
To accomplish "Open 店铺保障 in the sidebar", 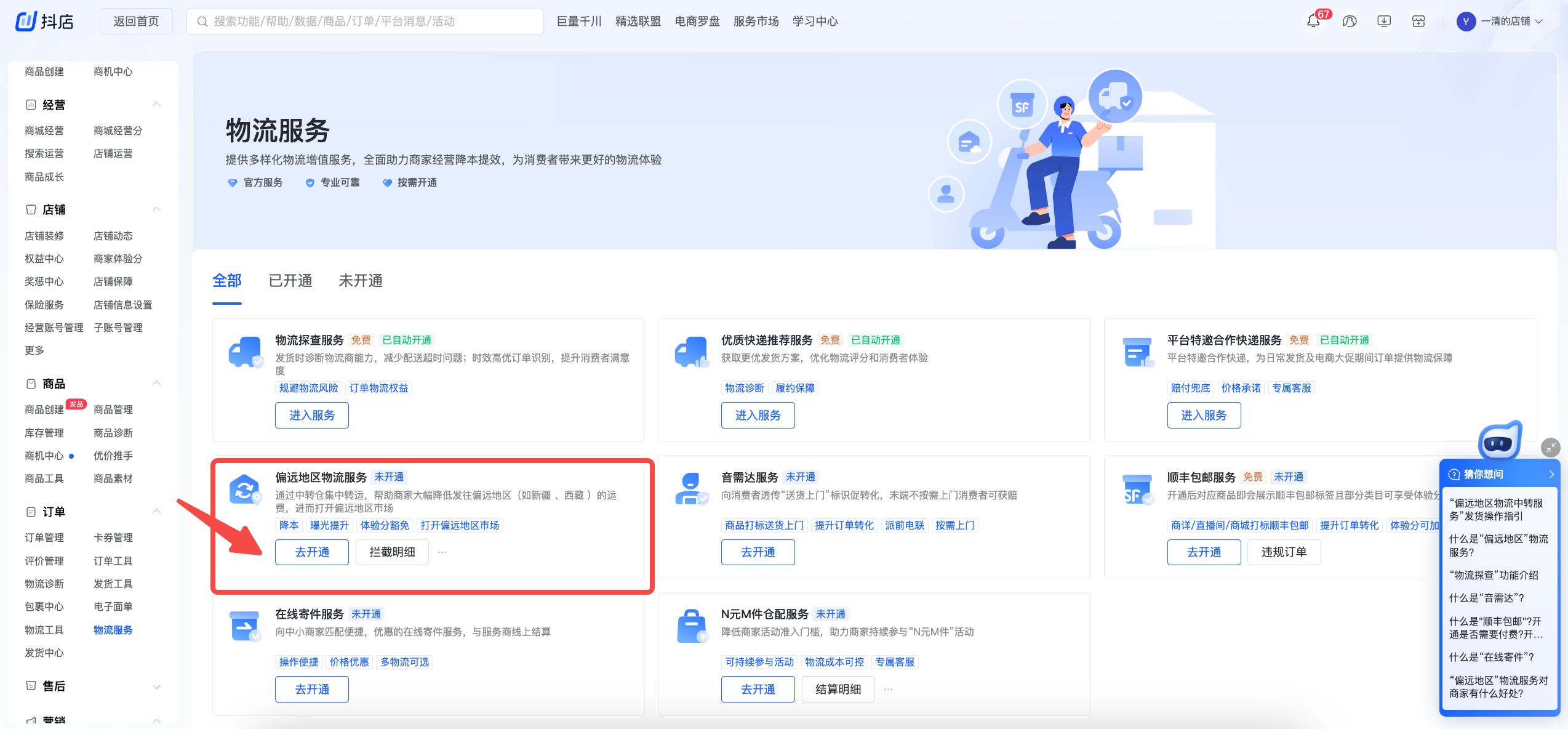I will tap(113, 281).
